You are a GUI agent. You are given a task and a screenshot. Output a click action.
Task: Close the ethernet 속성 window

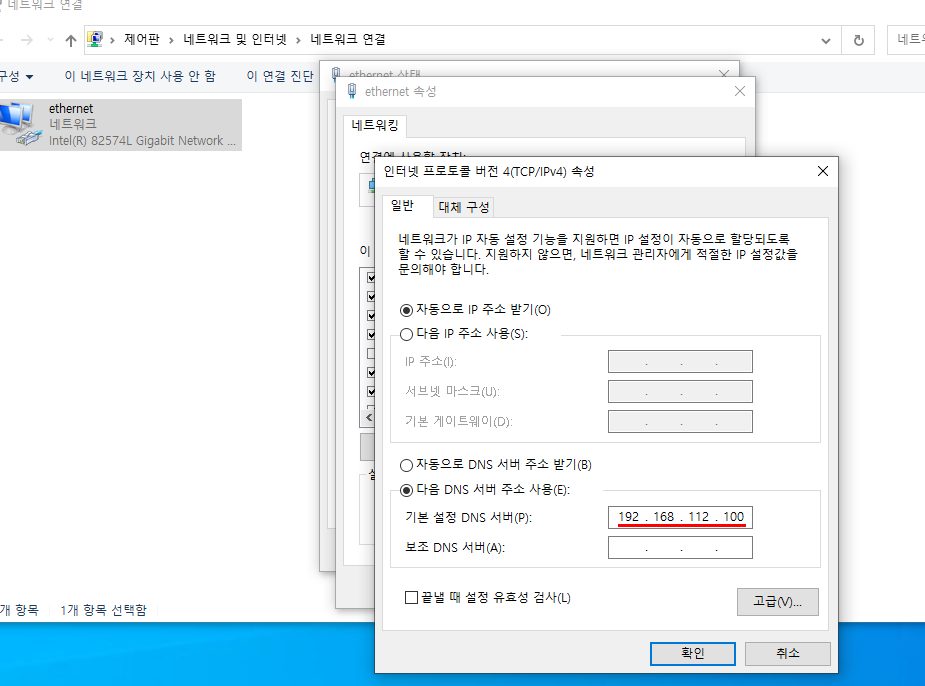click(740, 91)
